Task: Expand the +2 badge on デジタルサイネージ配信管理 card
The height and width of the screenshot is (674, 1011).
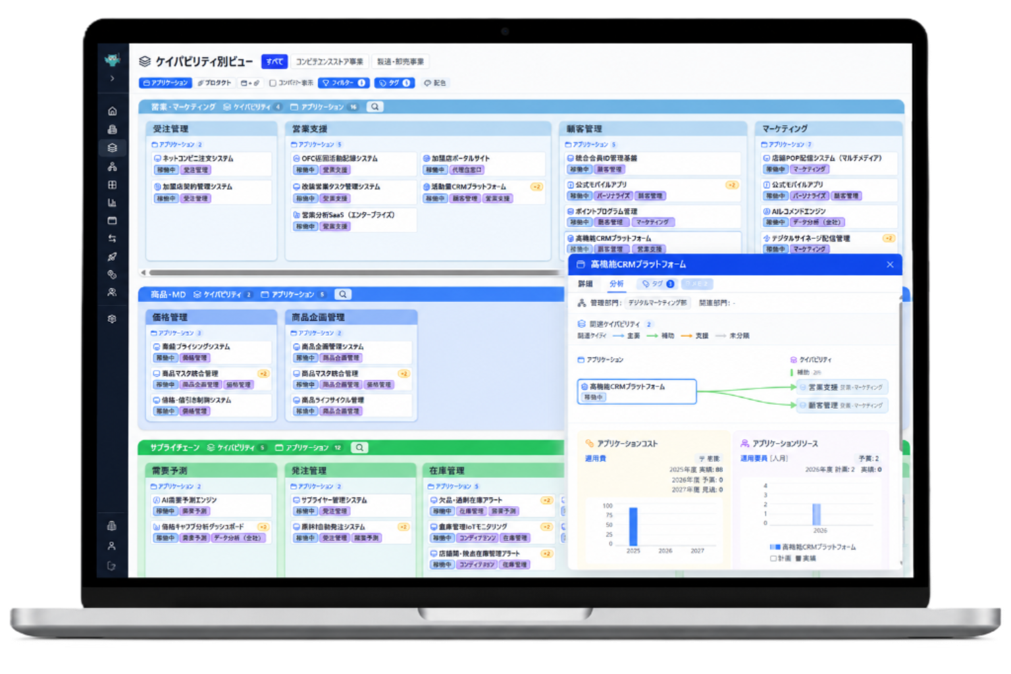Action: [x=888, y=239]
